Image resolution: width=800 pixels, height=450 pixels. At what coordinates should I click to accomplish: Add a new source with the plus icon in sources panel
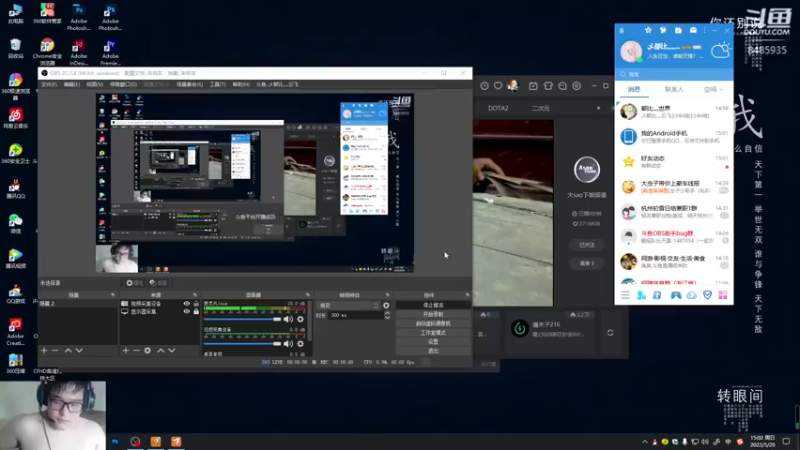[126, 351]
